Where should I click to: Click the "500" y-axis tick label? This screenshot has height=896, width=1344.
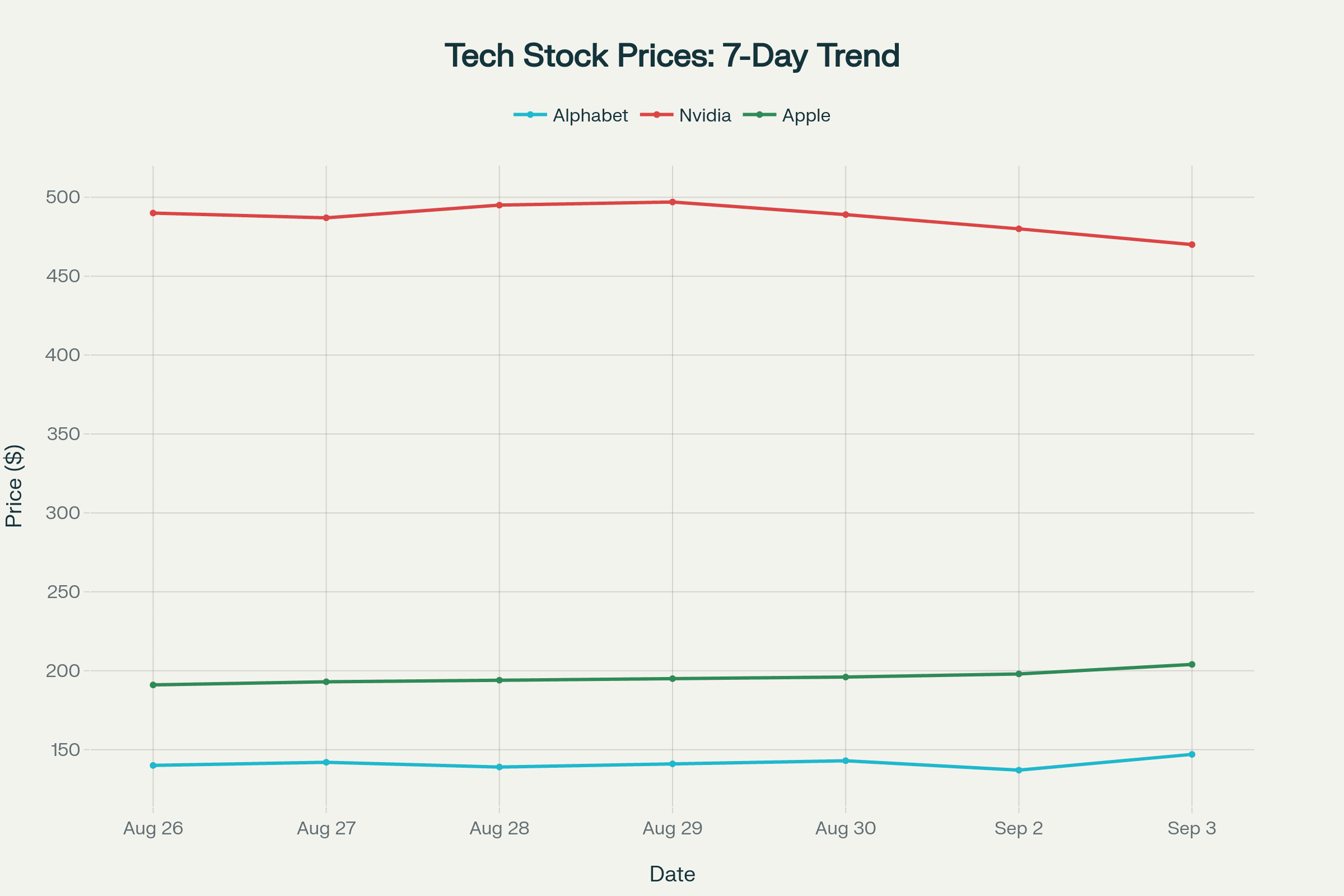[x=63, y=197]
